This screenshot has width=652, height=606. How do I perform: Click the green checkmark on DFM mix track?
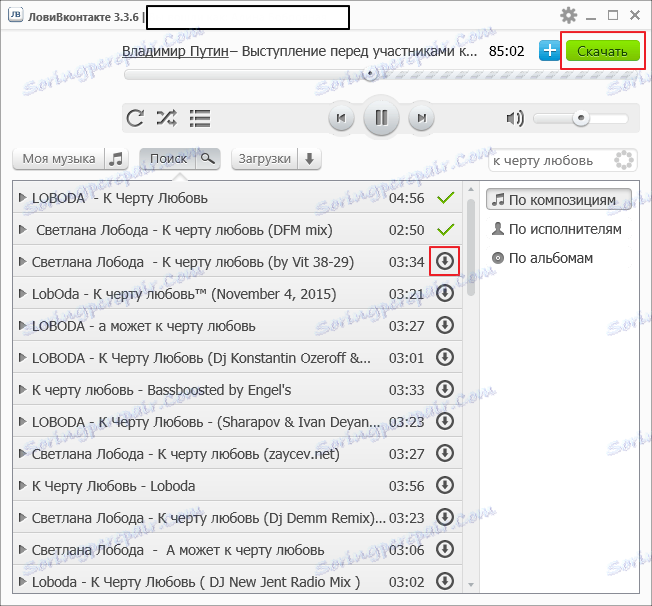click(445, 230)
